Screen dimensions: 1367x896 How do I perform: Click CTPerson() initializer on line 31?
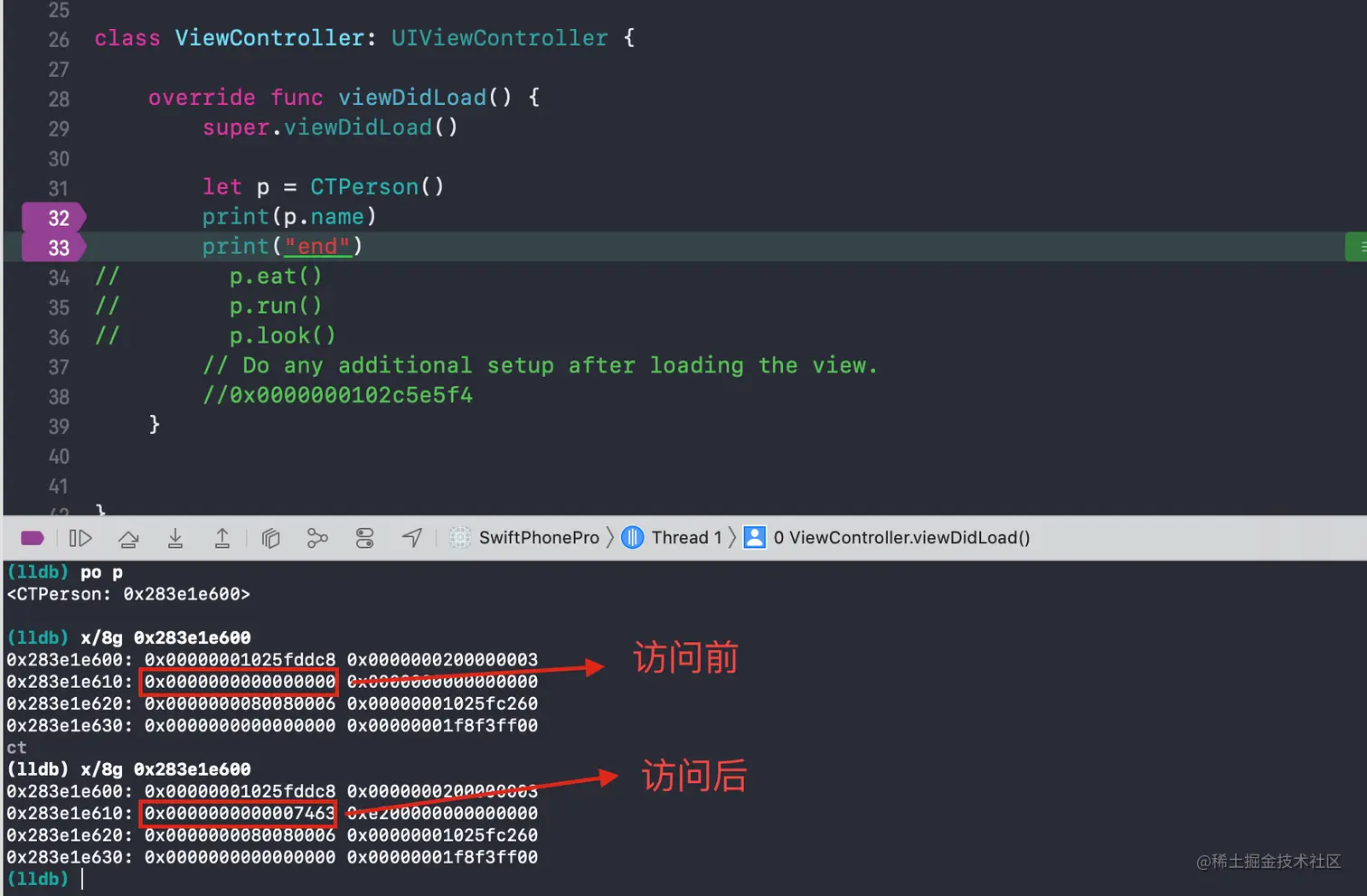[377, 186]
